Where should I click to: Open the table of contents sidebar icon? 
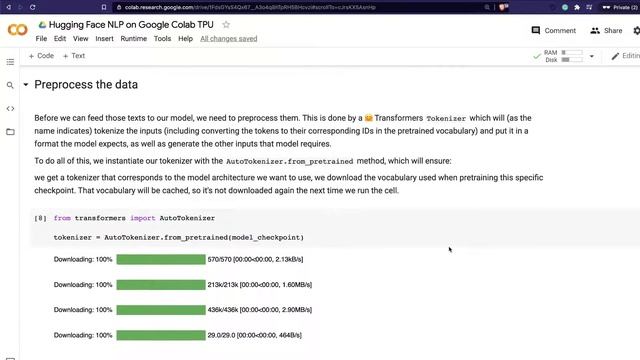coord(10,62)
